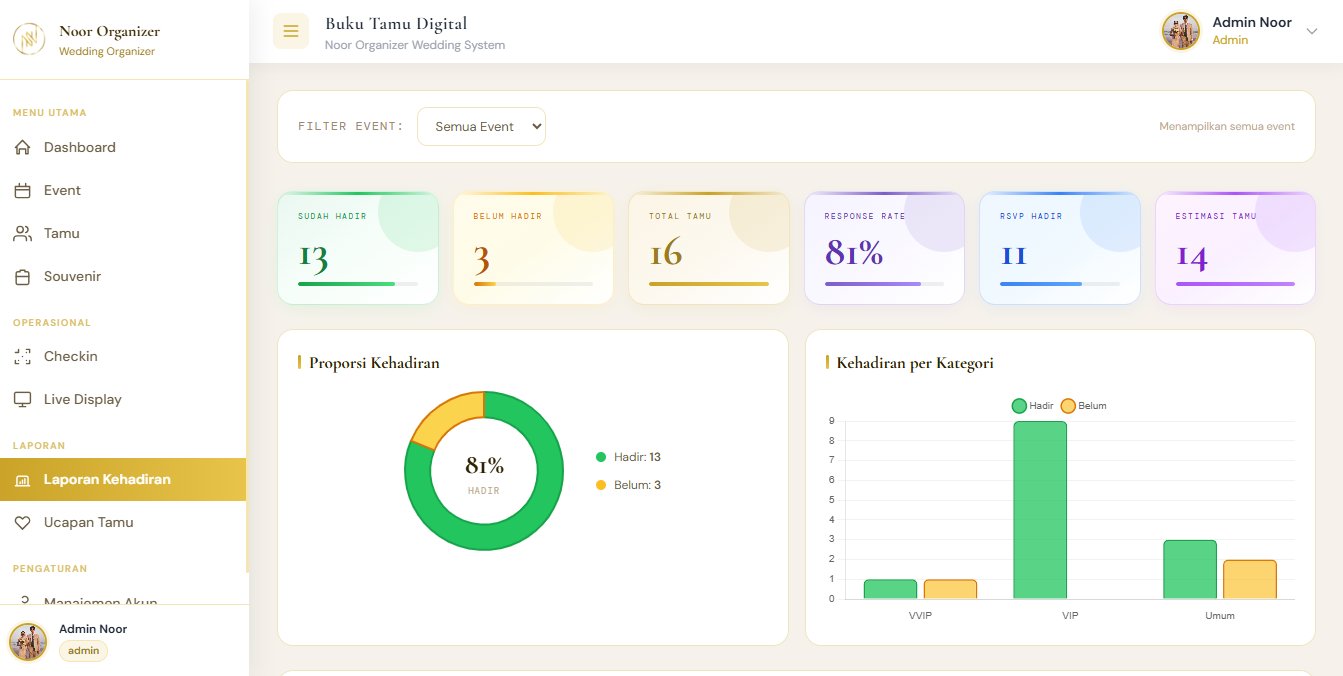This screenshot has height=676, width=1343.
Task: Click the Sudah Hadir value 13
Action: (313, 256)
